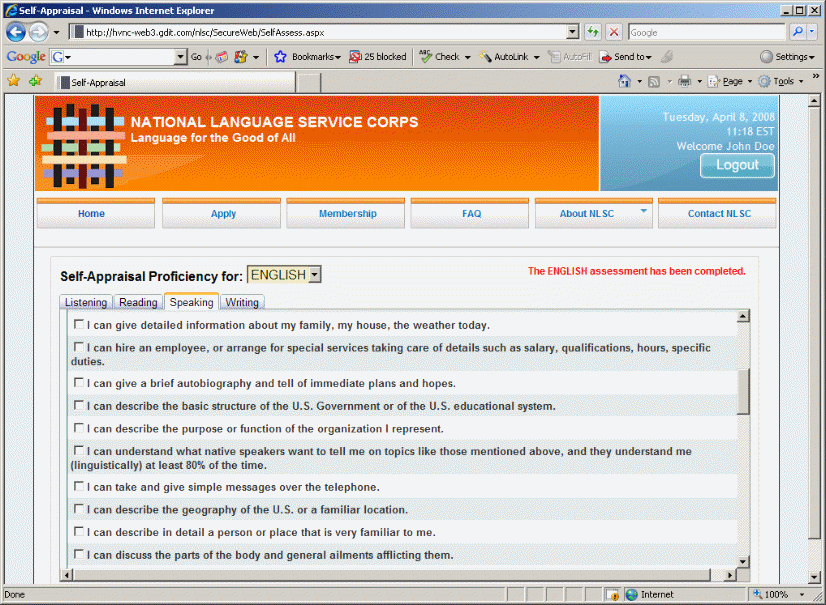Click the Home page house icon

[624, 81]
